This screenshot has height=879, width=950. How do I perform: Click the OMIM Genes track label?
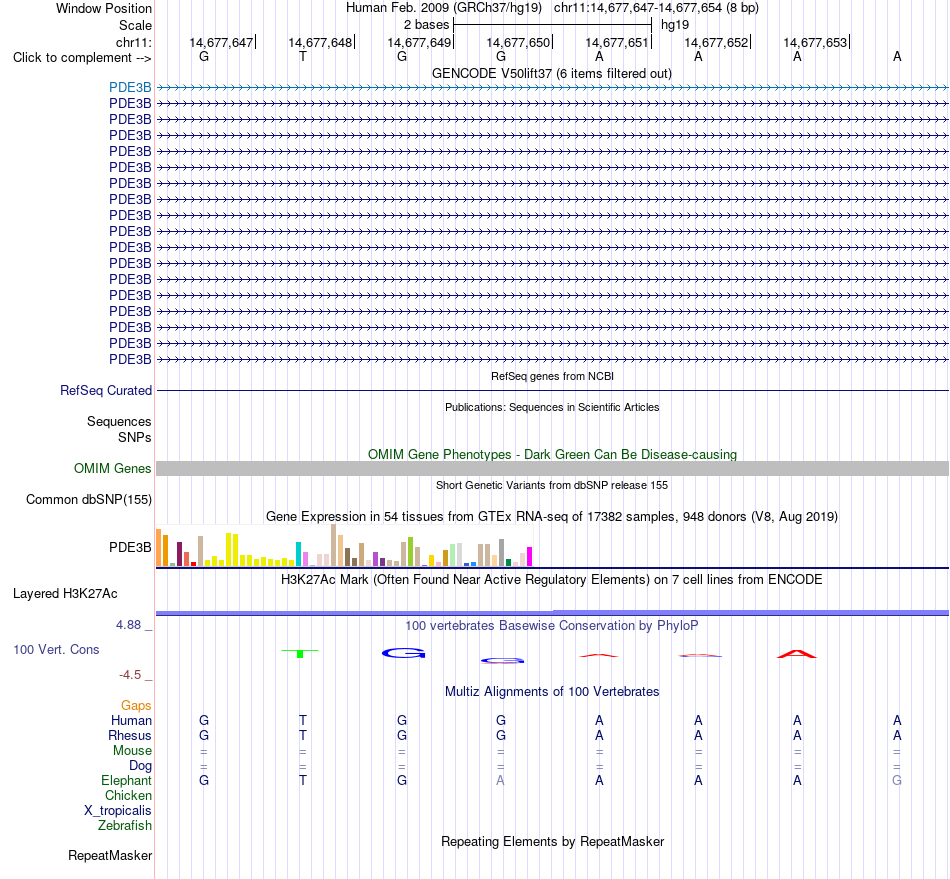[113, 468]
